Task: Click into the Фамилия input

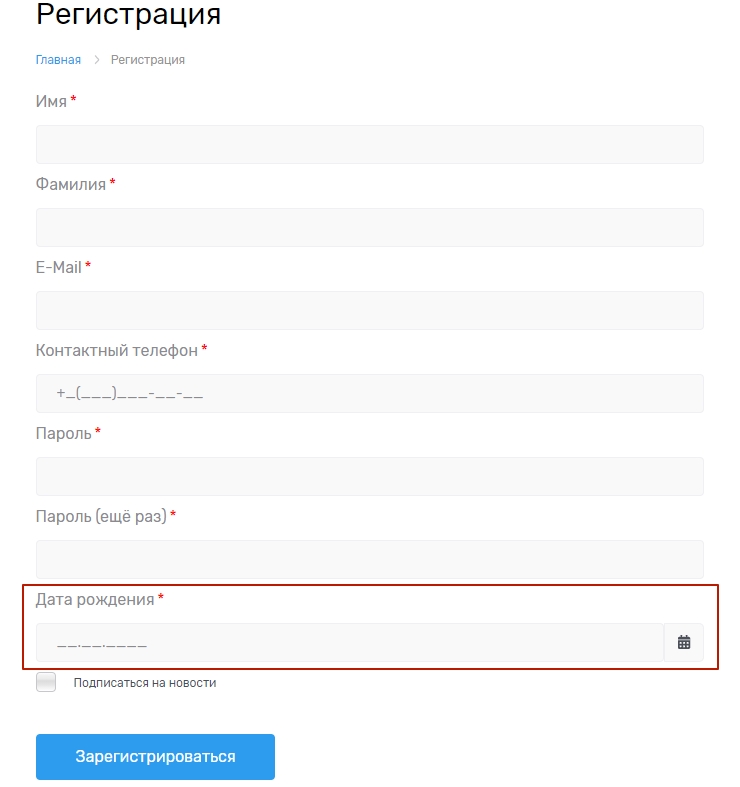Action: tap(369, 227)
